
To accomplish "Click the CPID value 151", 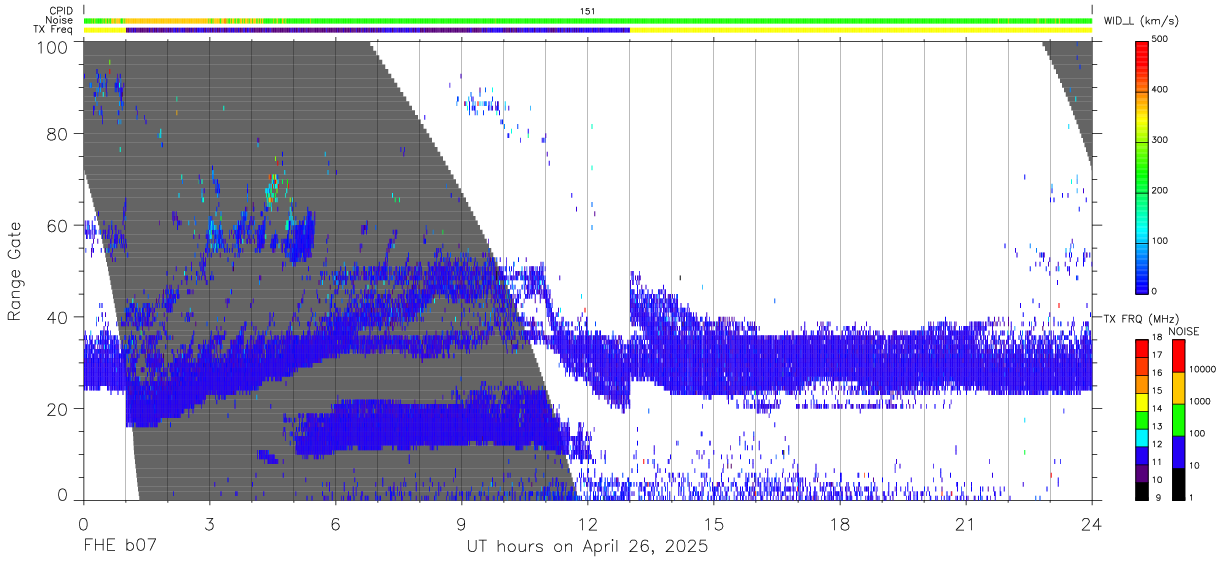I will 588,11.
